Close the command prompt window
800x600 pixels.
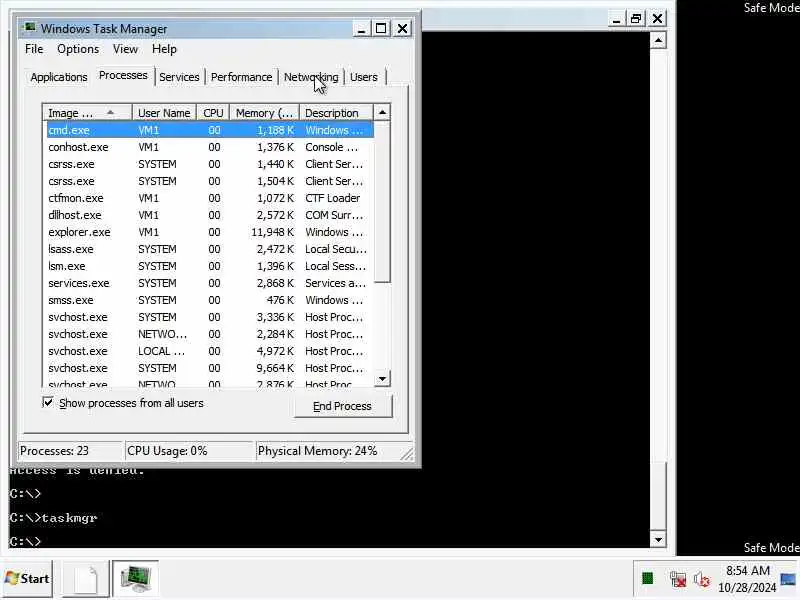[658, 19]
